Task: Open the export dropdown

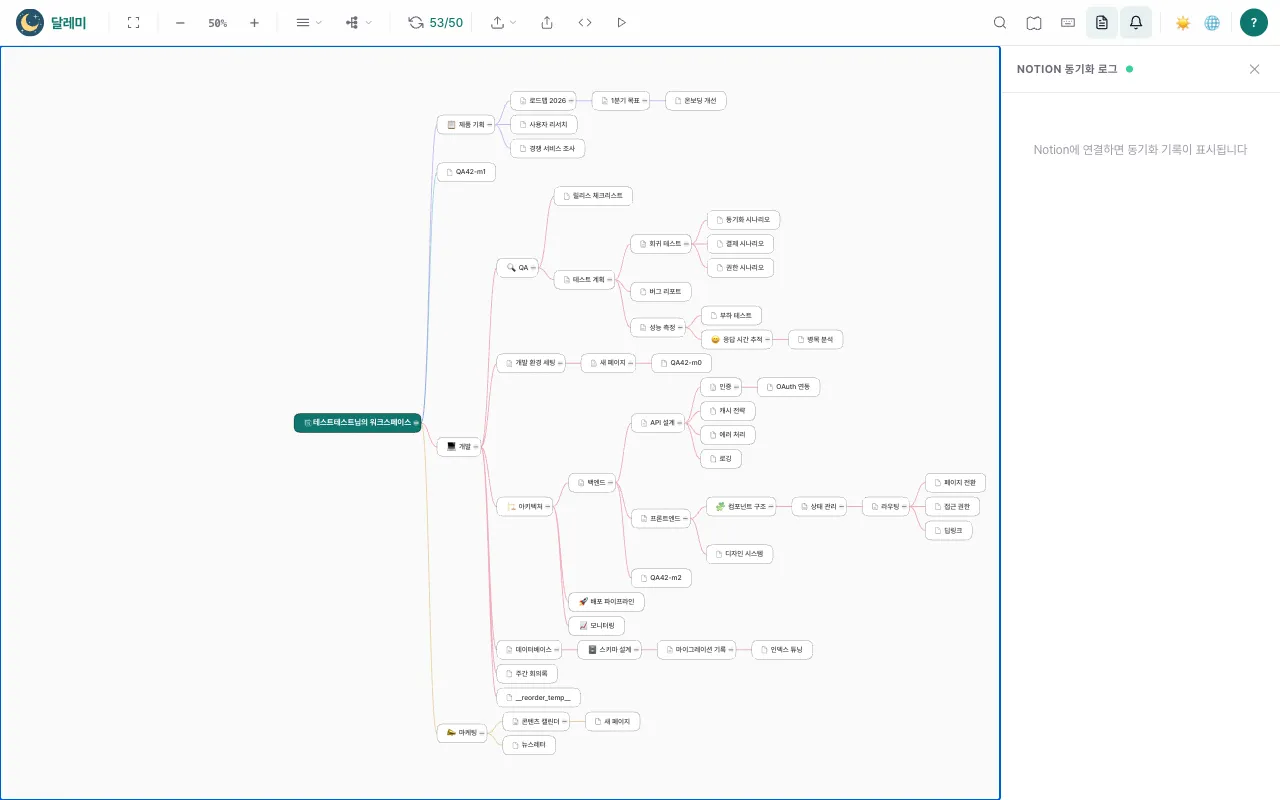Action: click(503, 22)
